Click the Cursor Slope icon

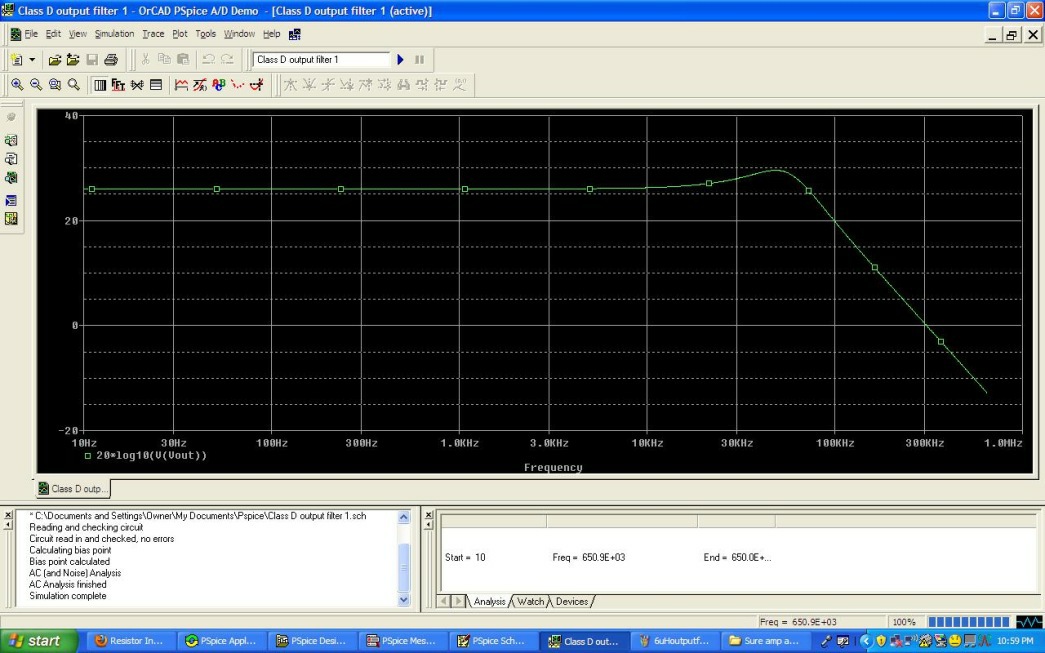[328, 85]
